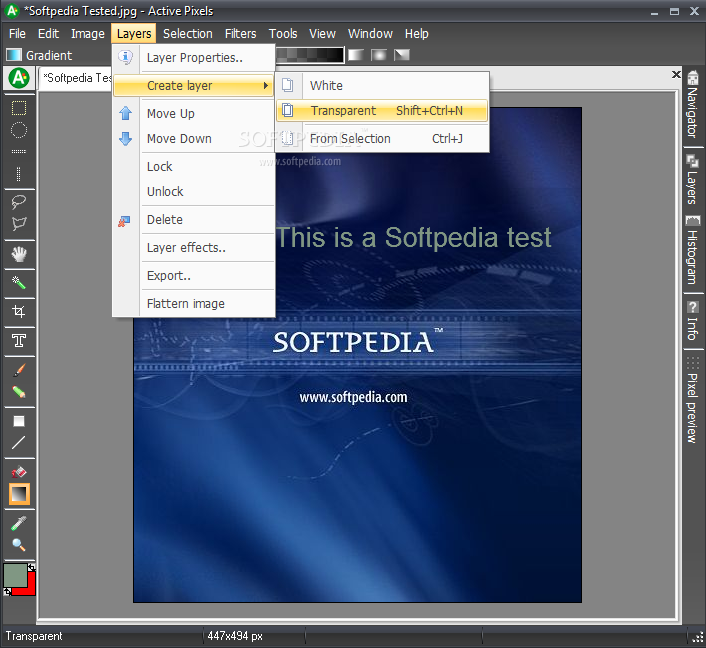Select Export.. in Layers menu

coord(194,276)
